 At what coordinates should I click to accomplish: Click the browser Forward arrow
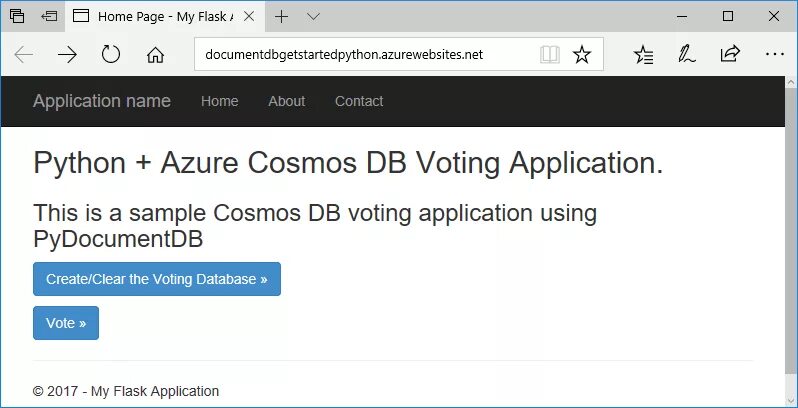(x=67, y=55)
